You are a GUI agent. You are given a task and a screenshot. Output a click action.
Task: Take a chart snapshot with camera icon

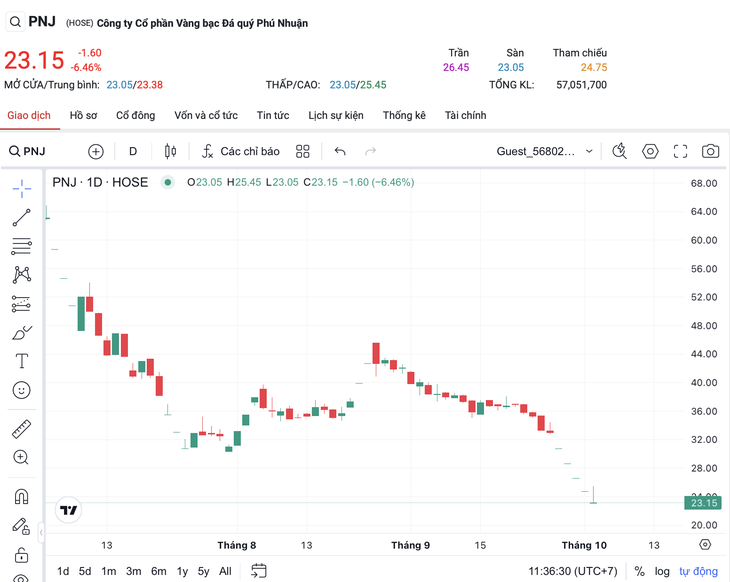710,151
